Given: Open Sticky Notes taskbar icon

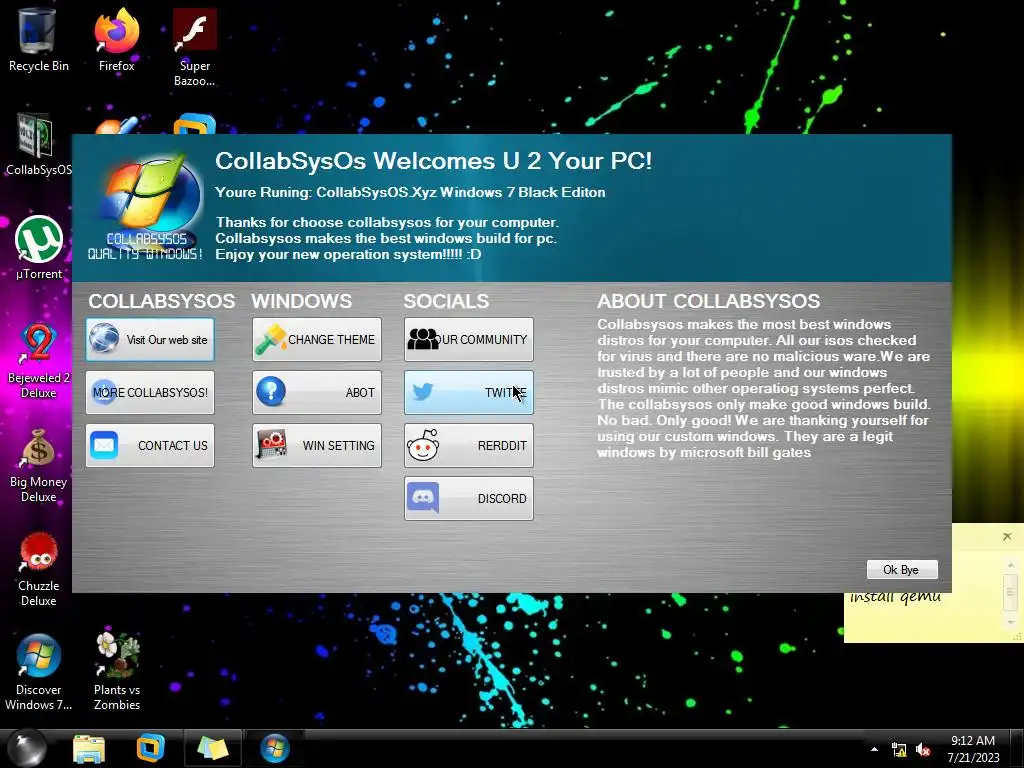Looking at the screenshot, I should pos(213,748).
